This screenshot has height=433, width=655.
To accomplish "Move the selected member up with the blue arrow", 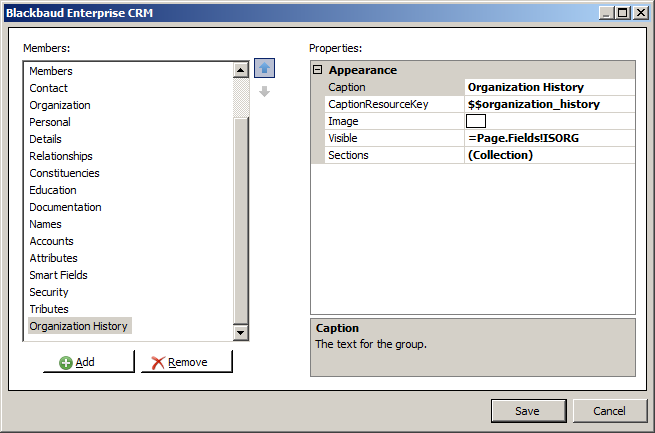I will (264, 68).
